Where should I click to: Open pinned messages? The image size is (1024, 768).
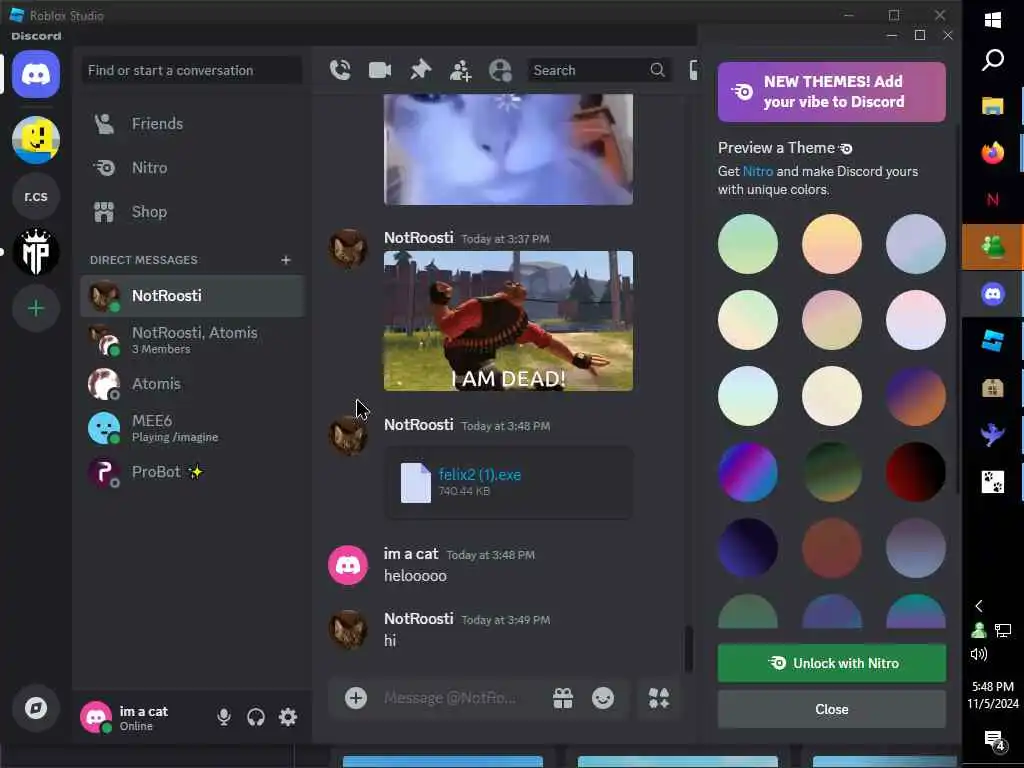[x=420, y=70]
